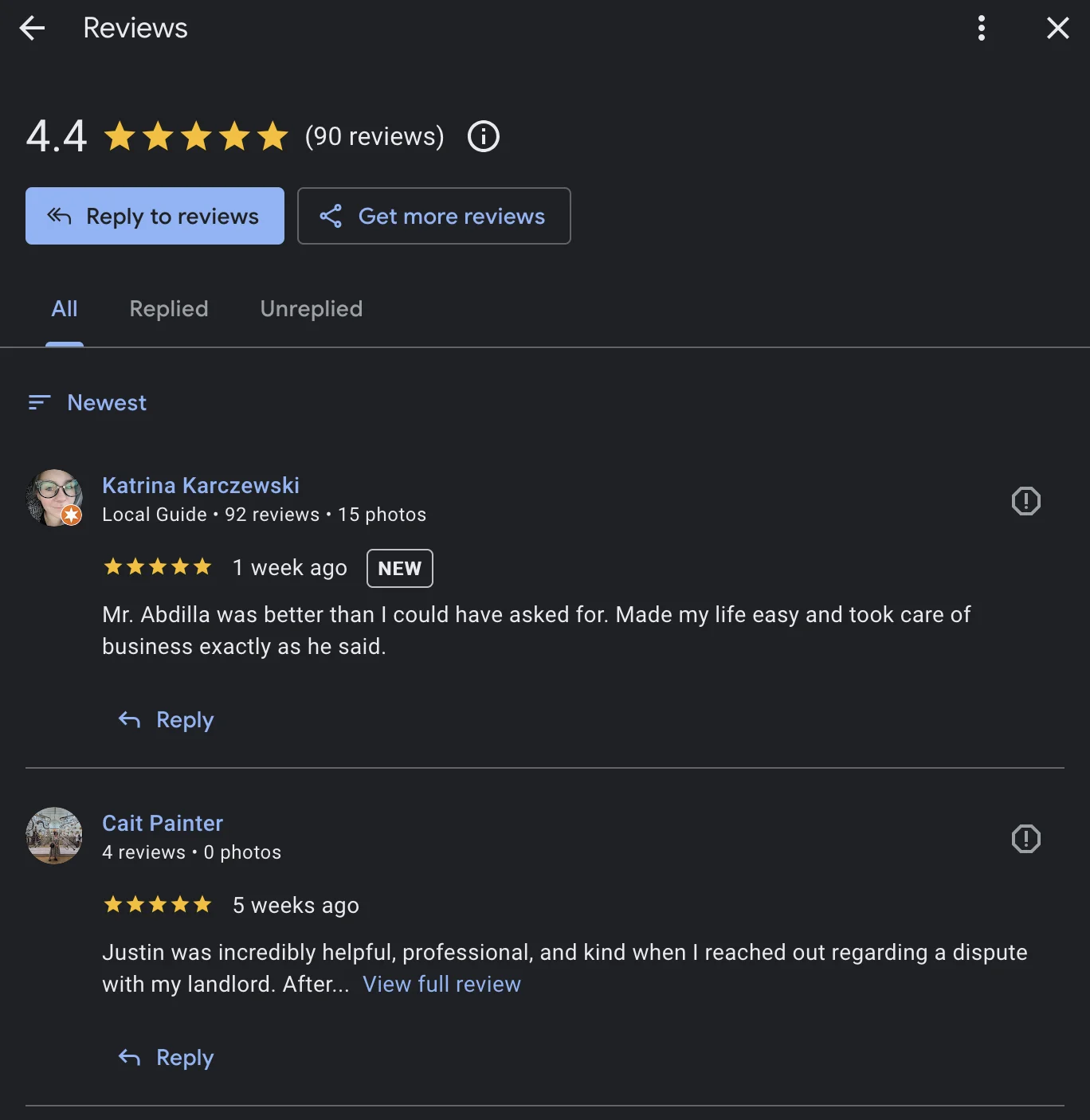The width and height of the screenshot is (1090, 1120).
Task: Click the back arrow in the header
Action: click(33, 28)
